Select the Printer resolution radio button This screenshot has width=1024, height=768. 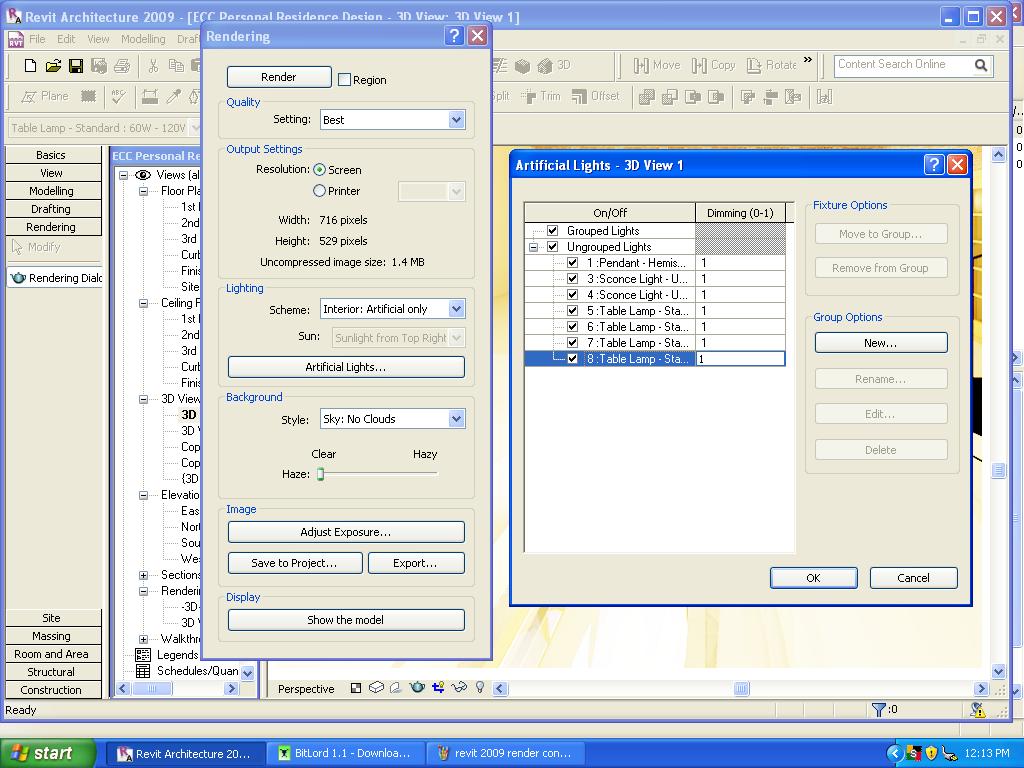320,191
